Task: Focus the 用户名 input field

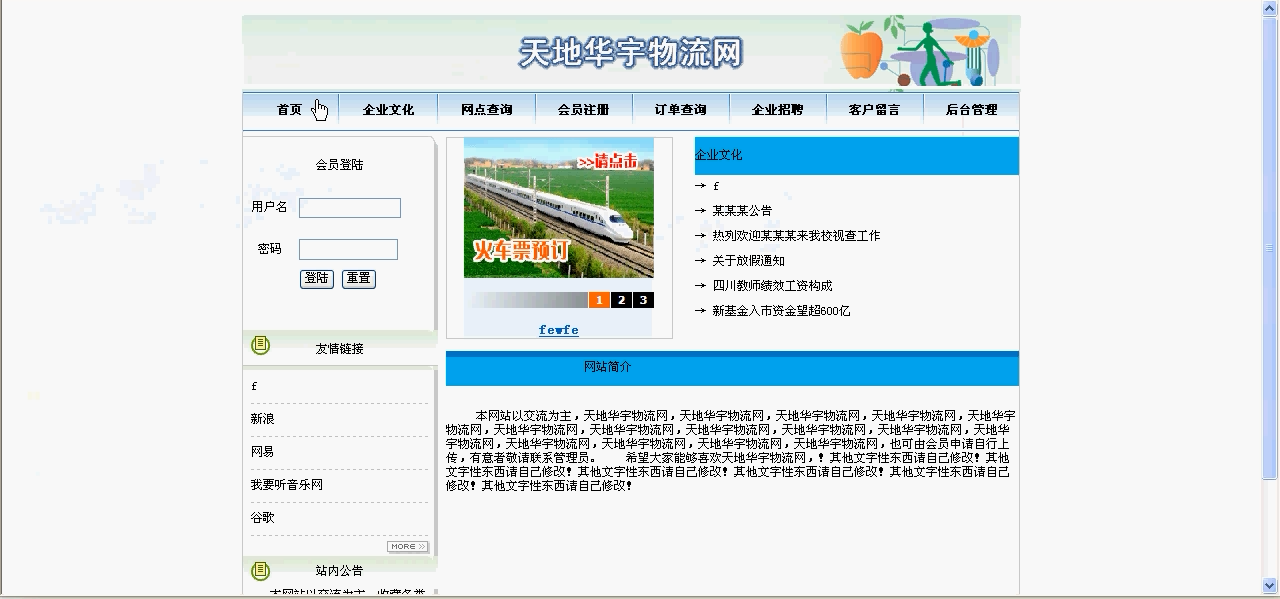Action: [x=350, y=208]
